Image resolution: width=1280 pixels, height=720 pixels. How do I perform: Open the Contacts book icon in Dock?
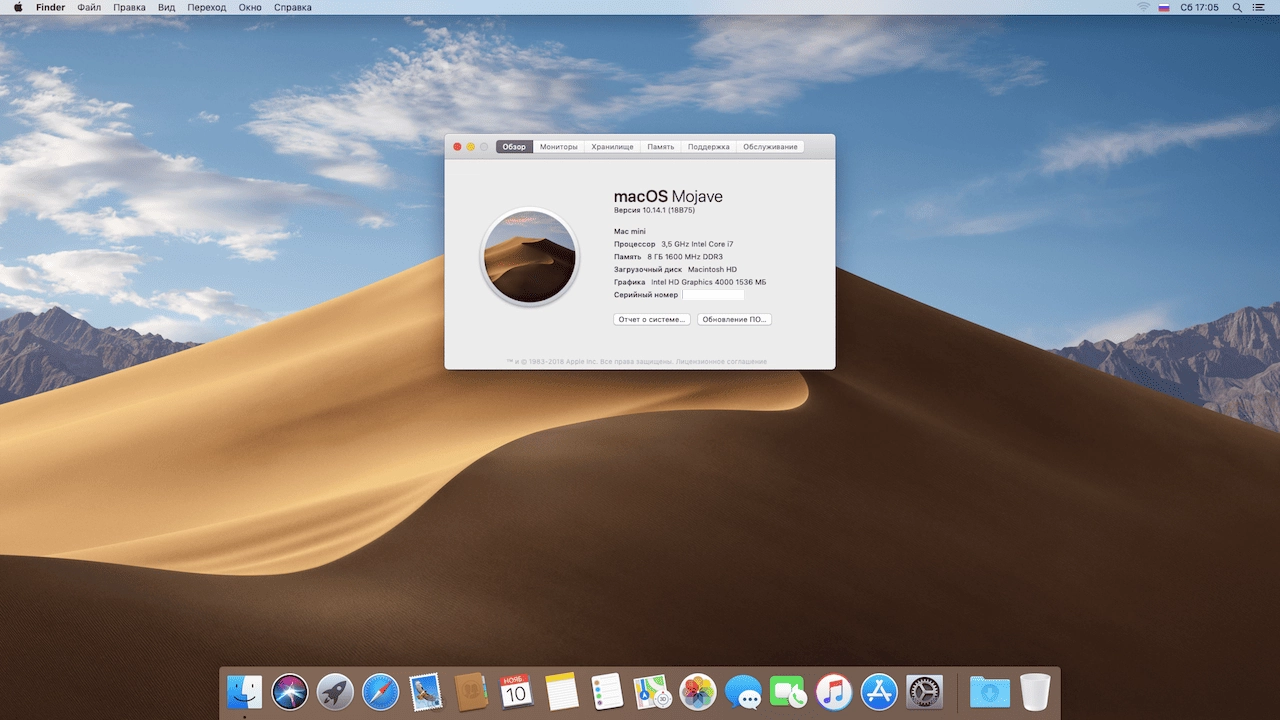pos(471,691)
